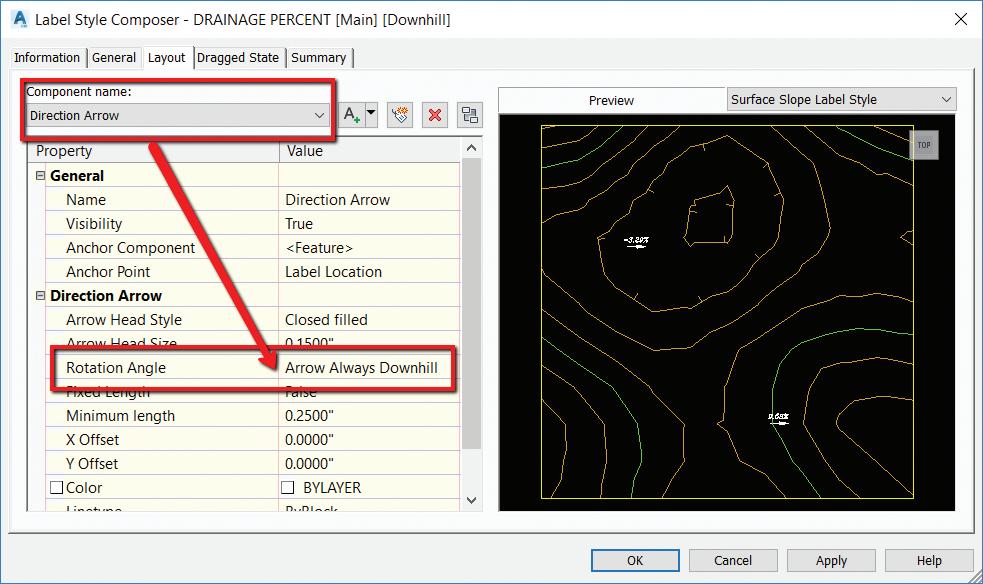The image size is (983, 584).
Task: Open the add component type arrow
Action: (371, 113)
